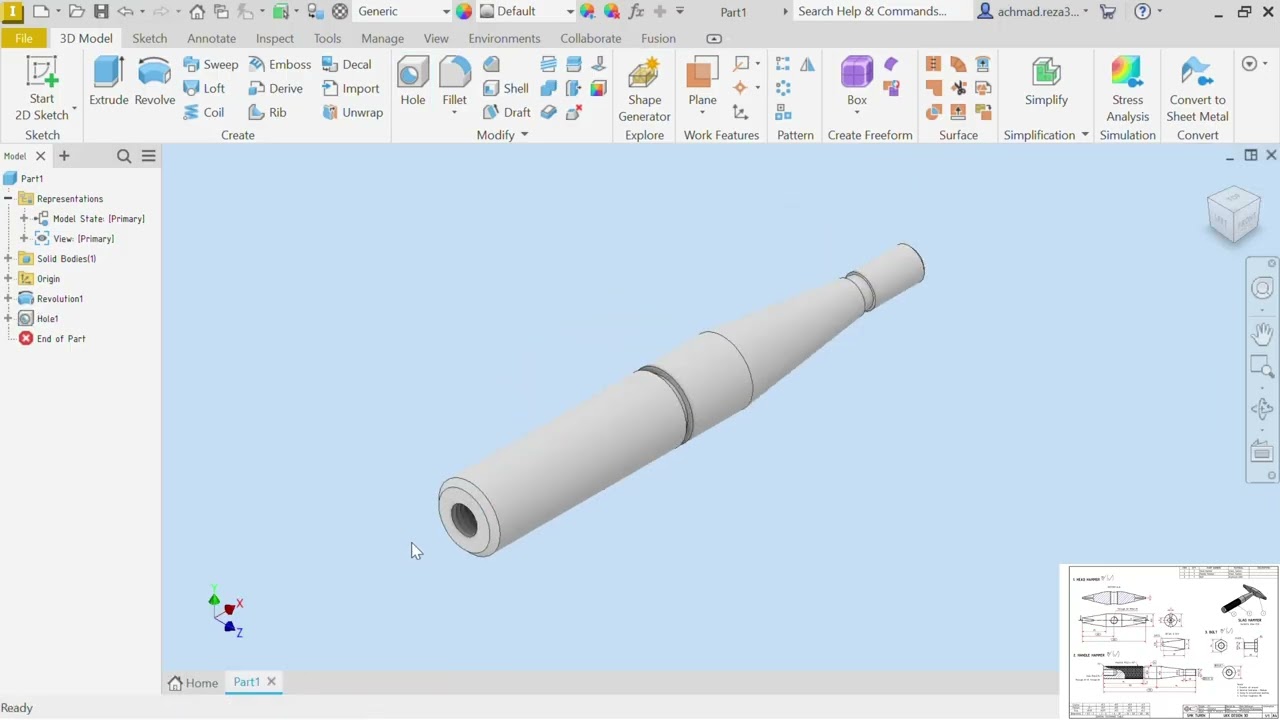Expand the Representations node

pyautogui.click(x=8, y=198)
